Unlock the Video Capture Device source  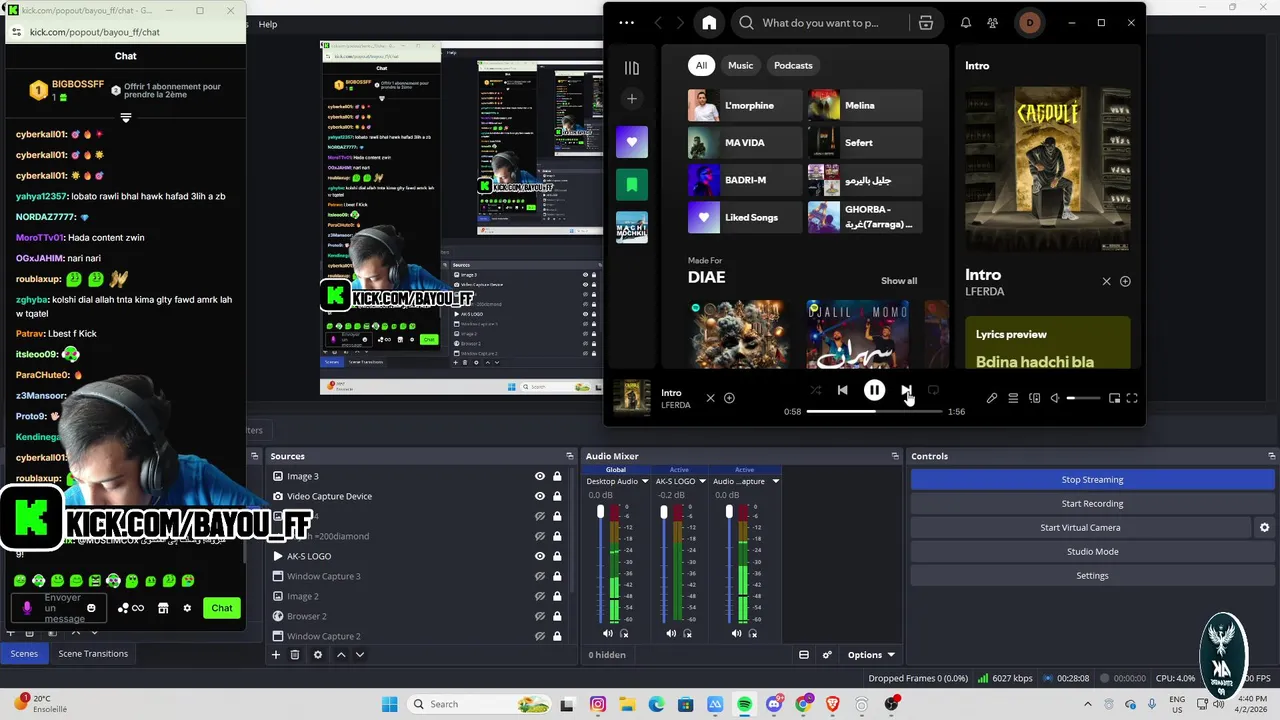(557, 496)
